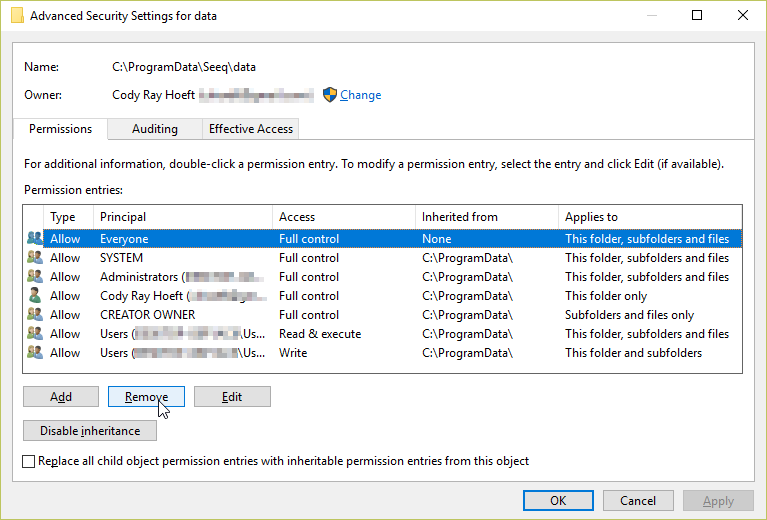Click the Change owner link

click(360, 95)
